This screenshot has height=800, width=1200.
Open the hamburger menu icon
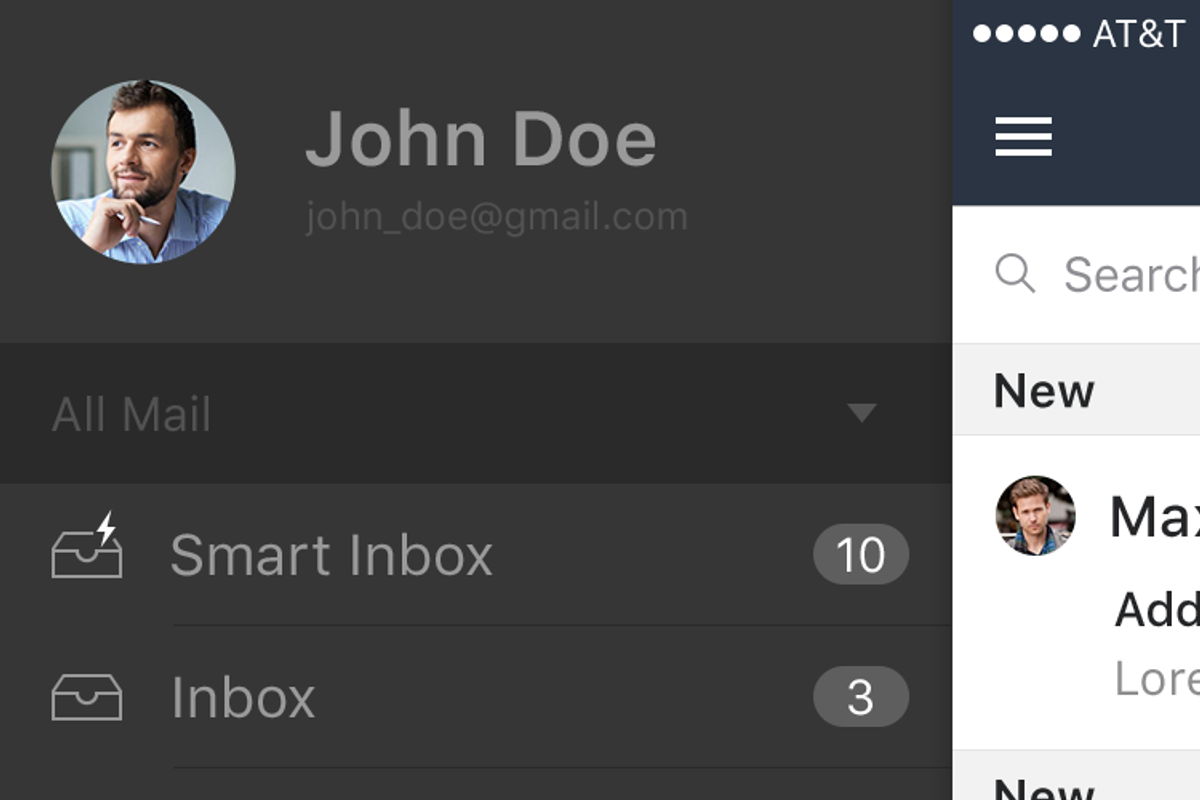pos(1023,137)
